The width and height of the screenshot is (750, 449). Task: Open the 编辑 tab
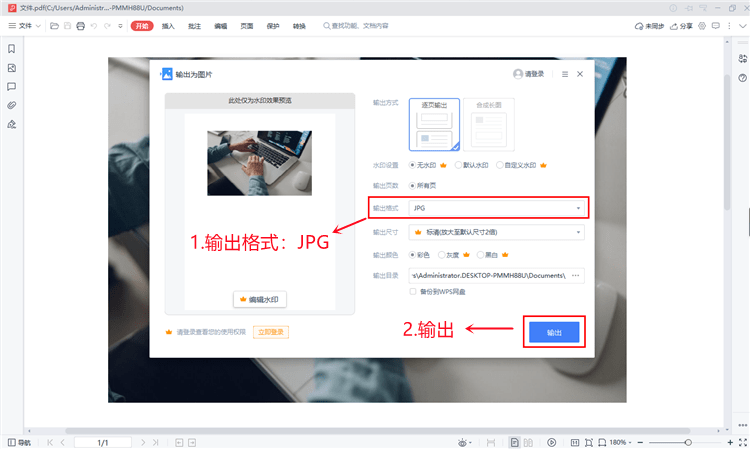(221, 26)
